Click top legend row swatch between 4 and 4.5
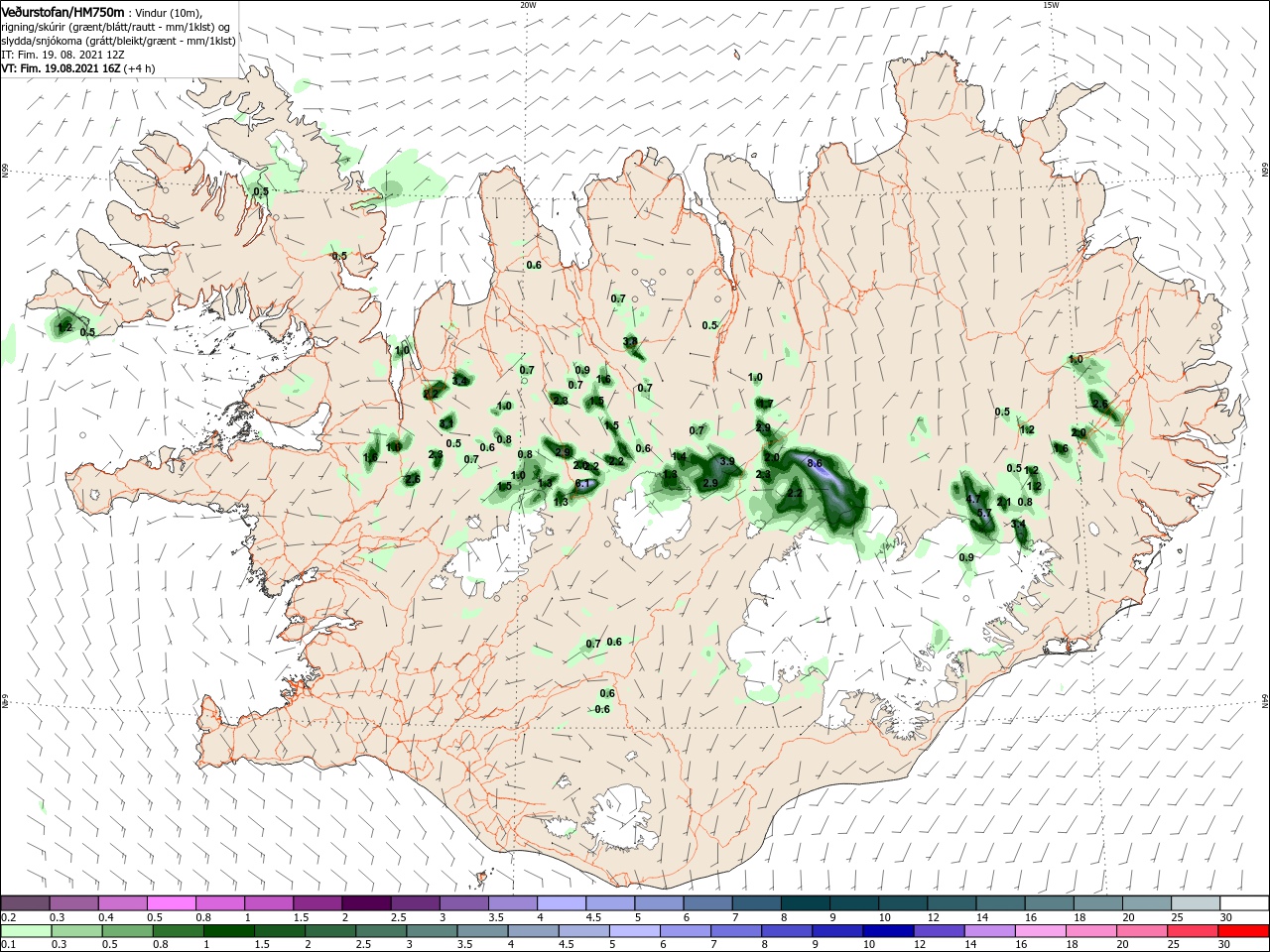Screen dimensions: 1270x952 tap(561, 902)
